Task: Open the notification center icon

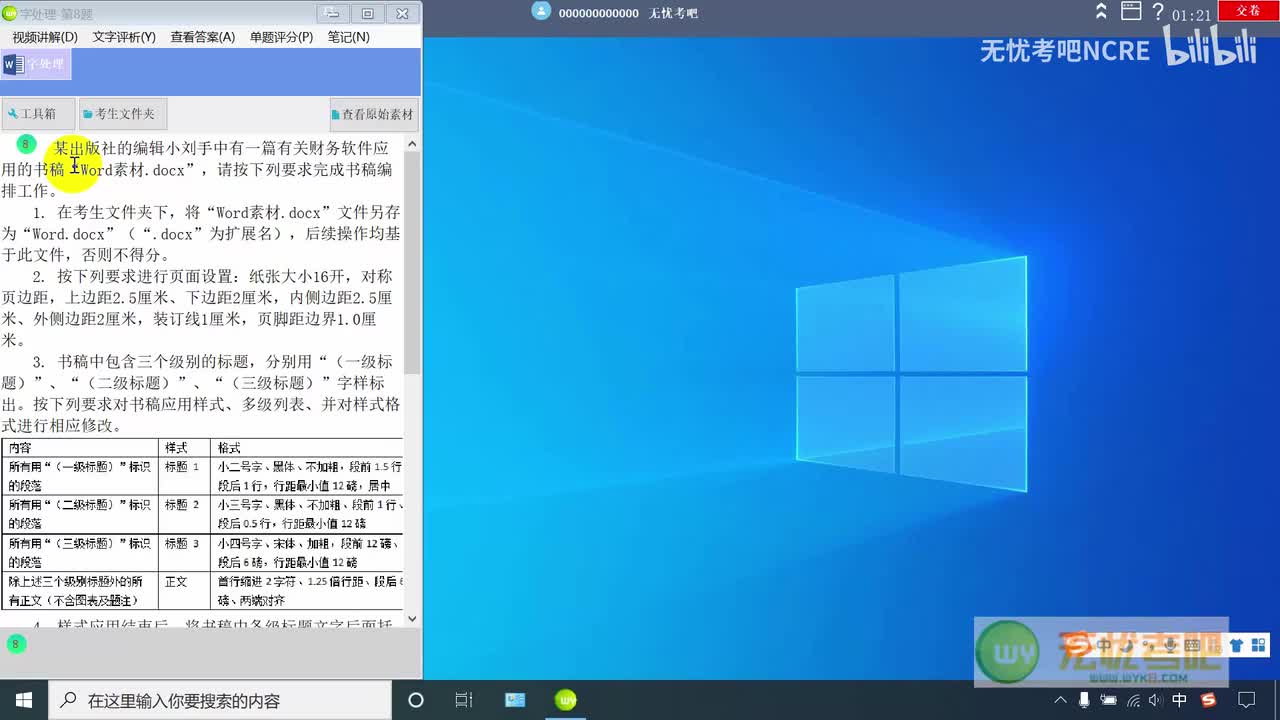Action: click(1247, 700)
